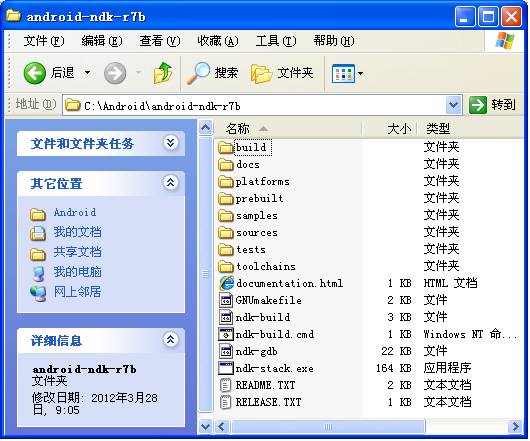
Task: Click the My Documents (我的文档) icon
Action: (38, 233)
